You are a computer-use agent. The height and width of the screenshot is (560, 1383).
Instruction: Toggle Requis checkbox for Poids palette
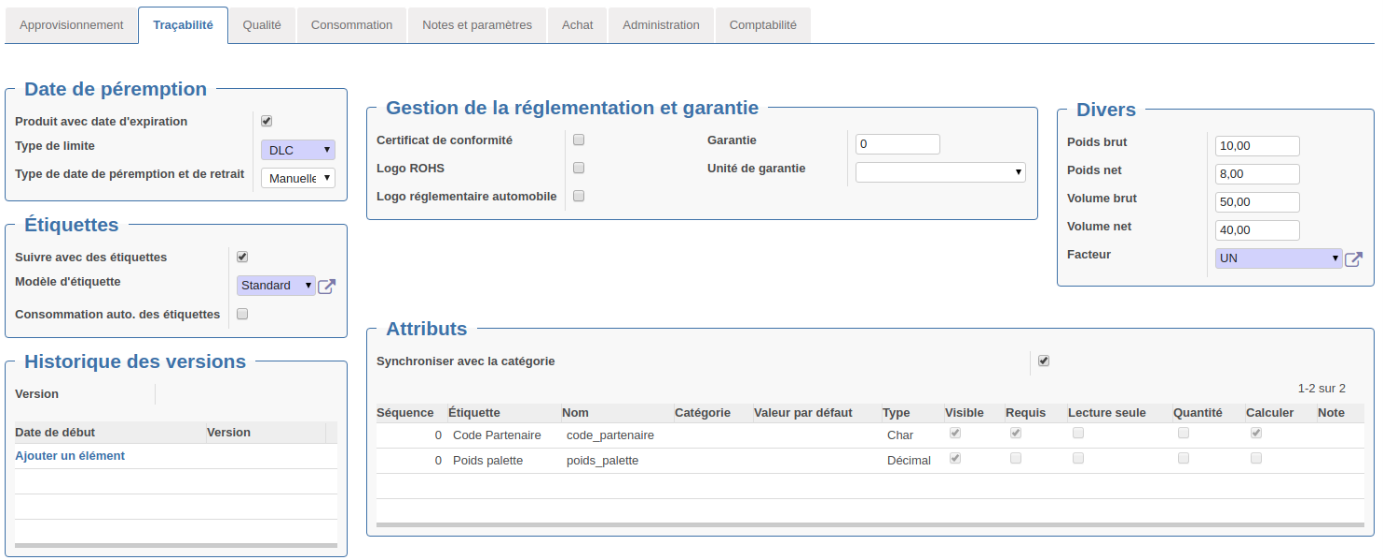click(1016, 458)
